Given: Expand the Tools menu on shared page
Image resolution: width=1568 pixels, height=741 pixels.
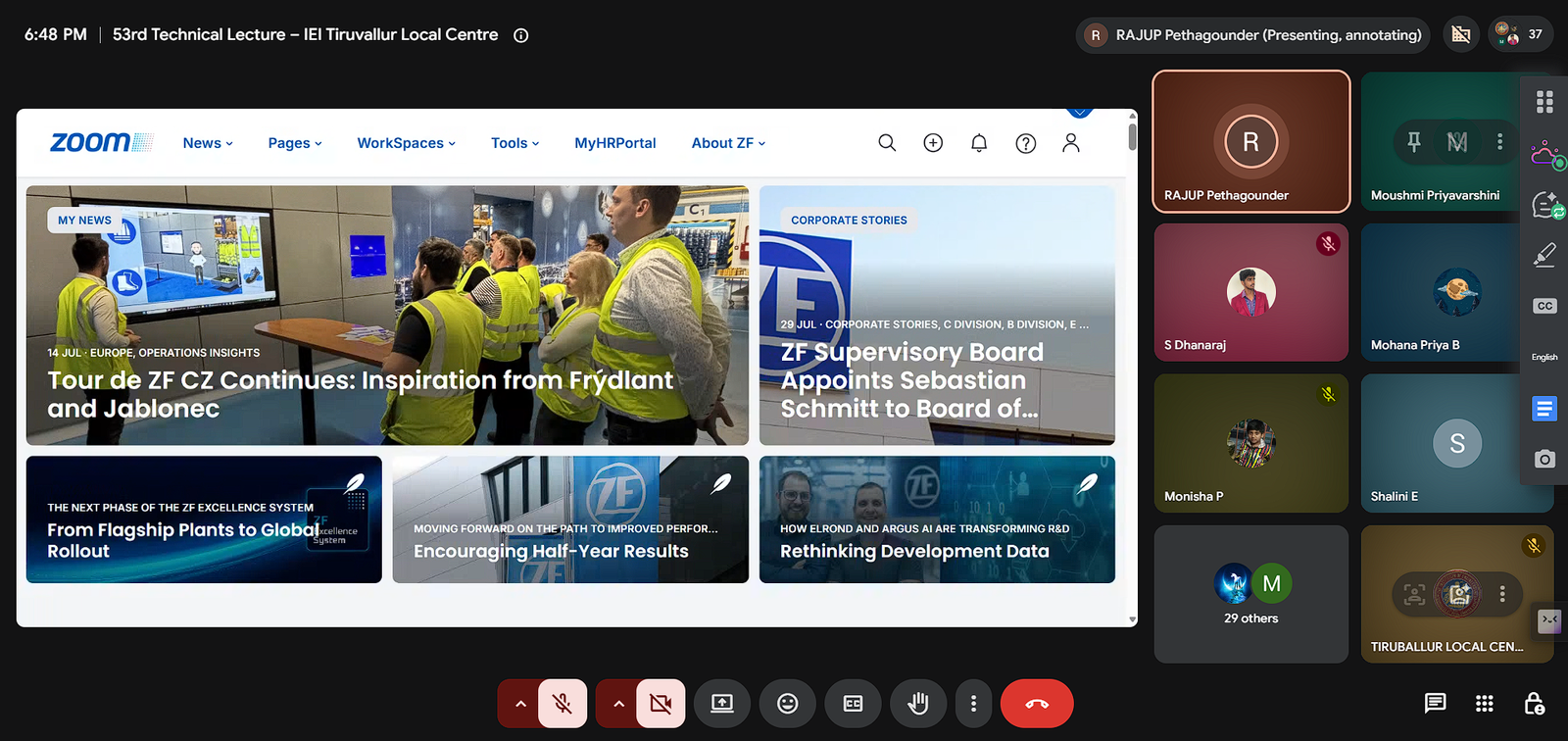Looking at the screenshot, I should 514,143.
